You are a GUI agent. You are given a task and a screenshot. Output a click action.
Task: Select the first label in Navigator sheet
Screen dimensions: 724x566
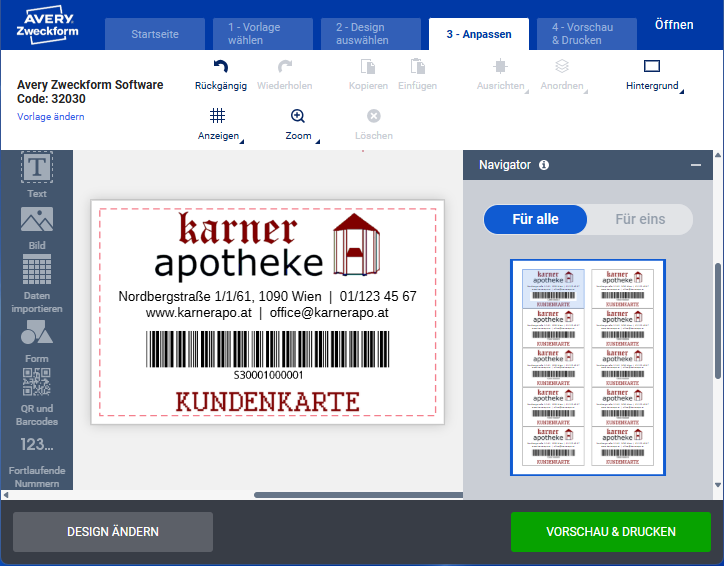[553, 289]
